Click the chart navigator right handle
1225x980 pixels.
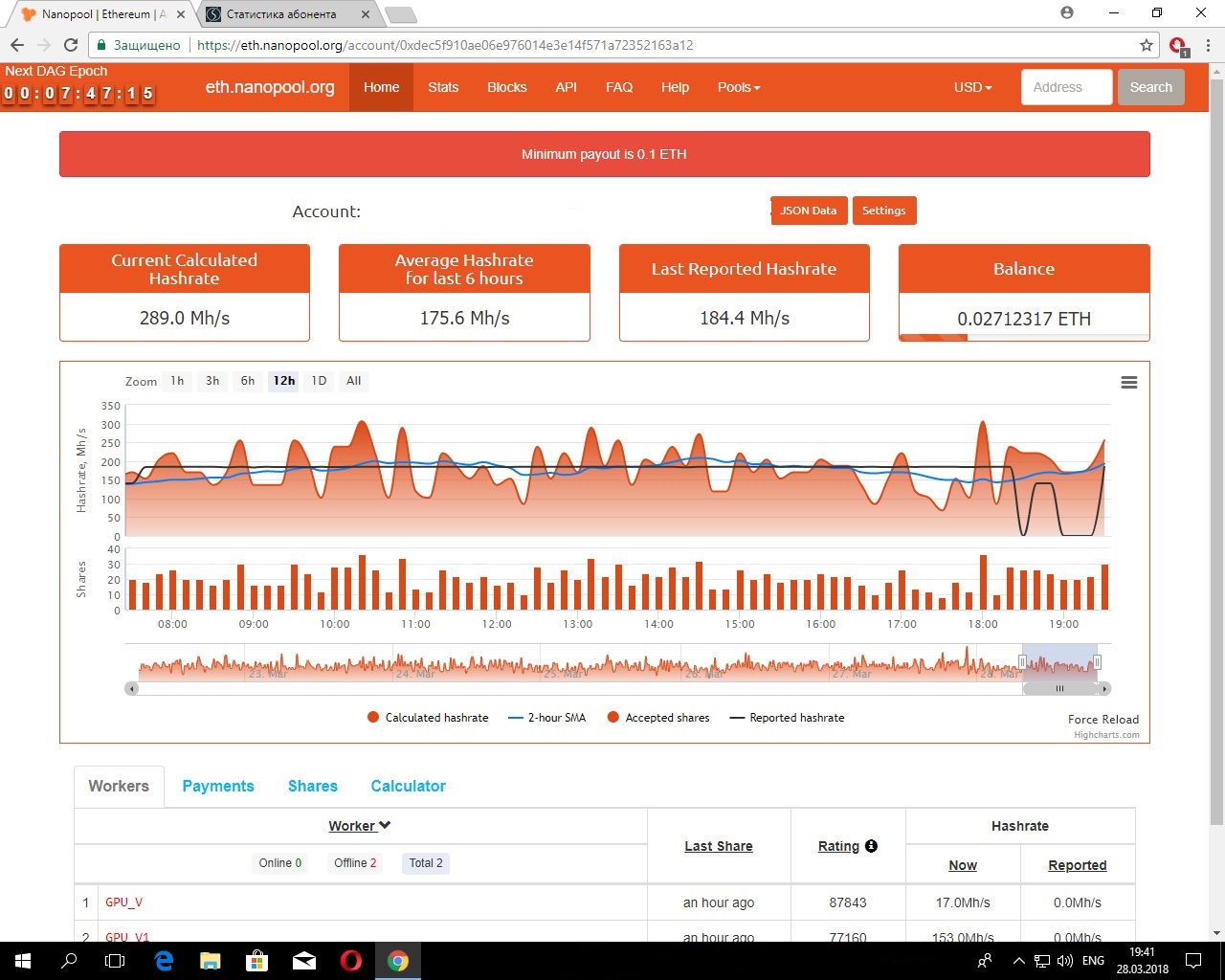coord(1097,662)
